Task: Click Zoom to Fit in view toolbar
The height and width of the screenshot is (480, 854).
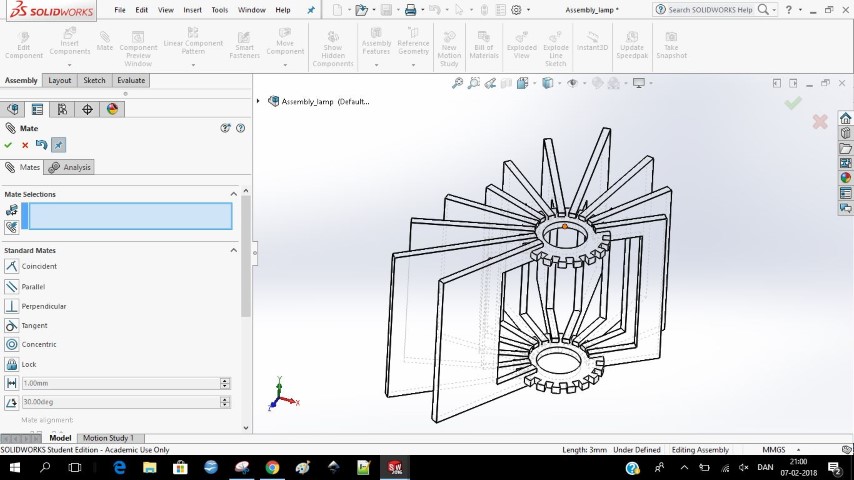Action: click(x=458, y=83)
